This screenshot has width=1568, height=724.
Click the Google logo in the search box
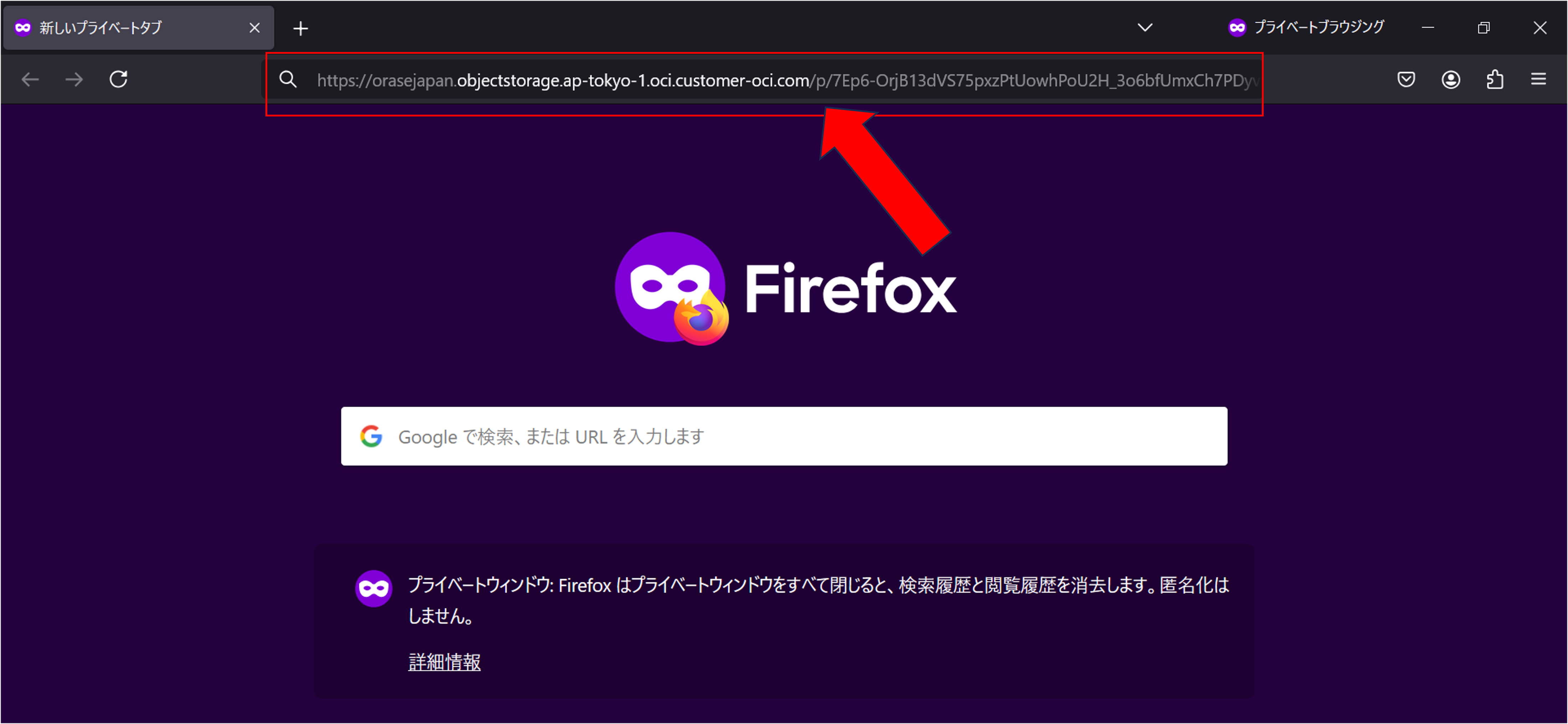(x=371, y=436)
